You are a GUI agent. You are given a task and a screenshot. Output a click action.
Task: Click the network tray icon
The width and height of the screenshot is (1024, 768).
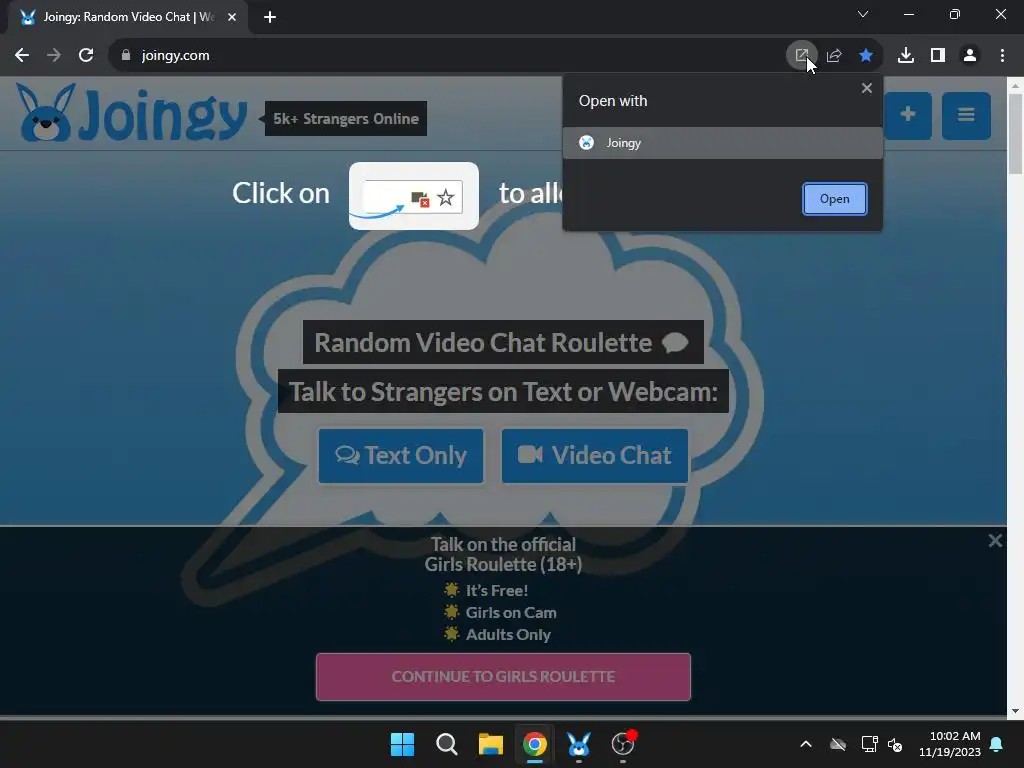point(869,744)
